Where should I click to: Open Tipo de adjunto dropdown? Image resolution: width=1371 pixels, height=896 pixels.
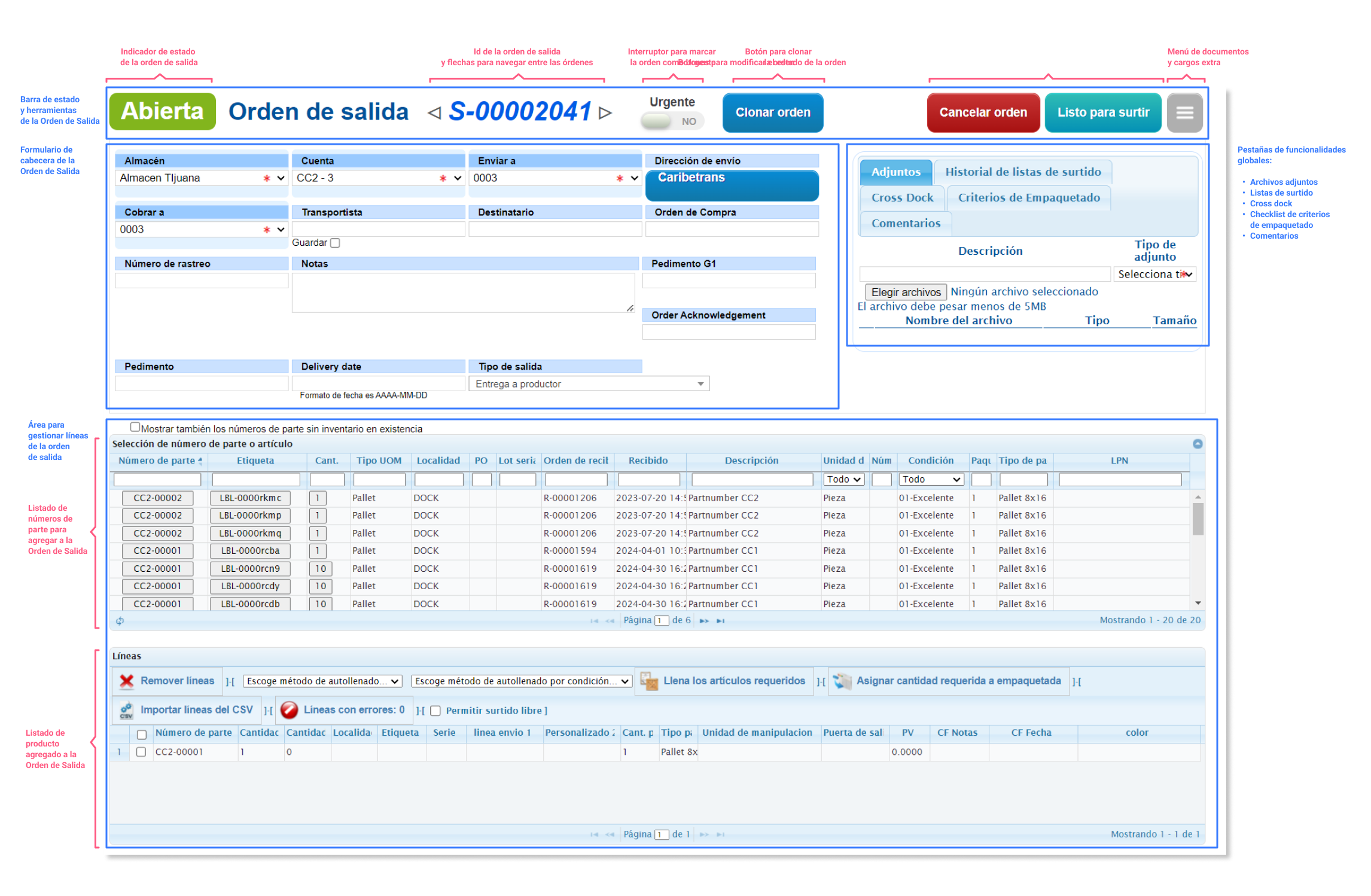1154,275
